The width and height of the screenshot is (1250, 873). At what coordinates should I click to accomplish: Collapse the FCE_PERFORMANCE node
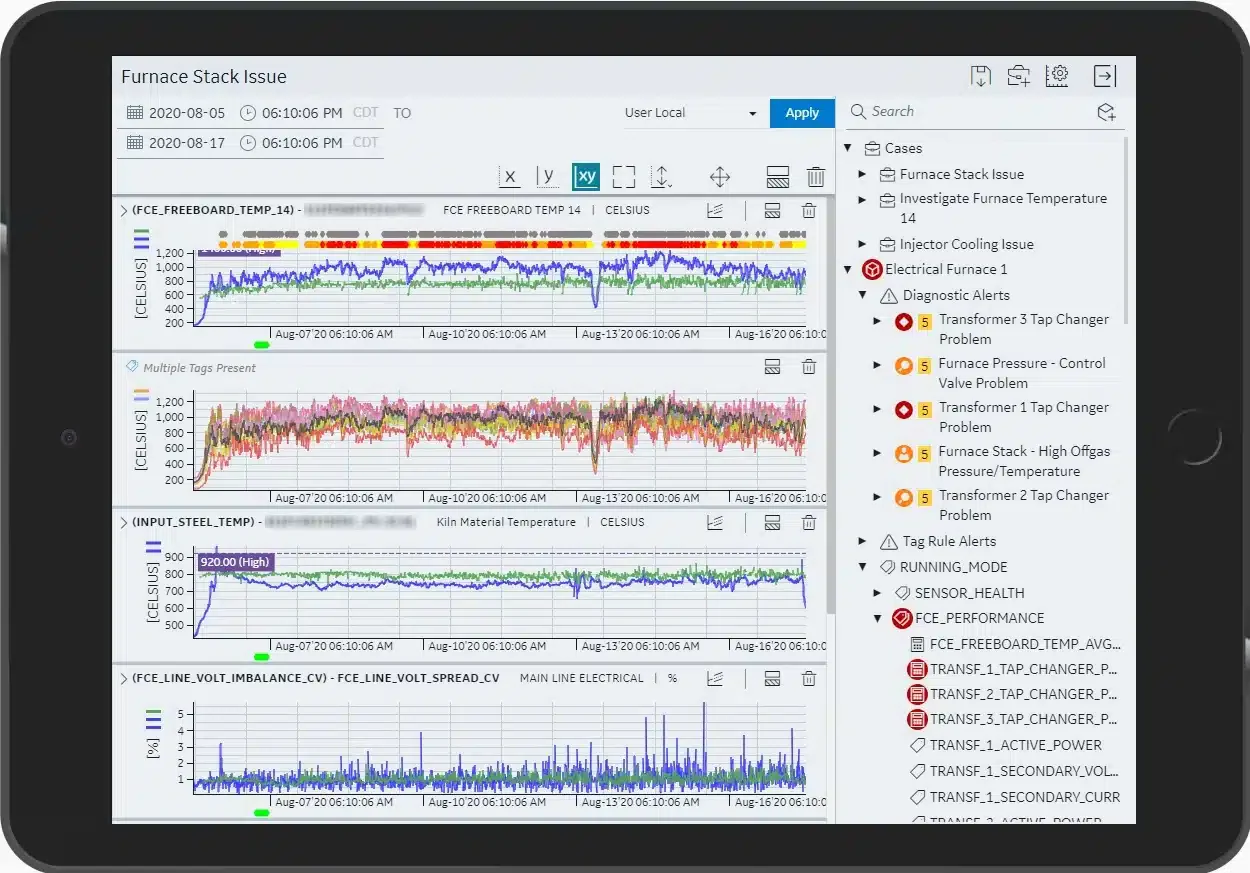tap(878, 618)
